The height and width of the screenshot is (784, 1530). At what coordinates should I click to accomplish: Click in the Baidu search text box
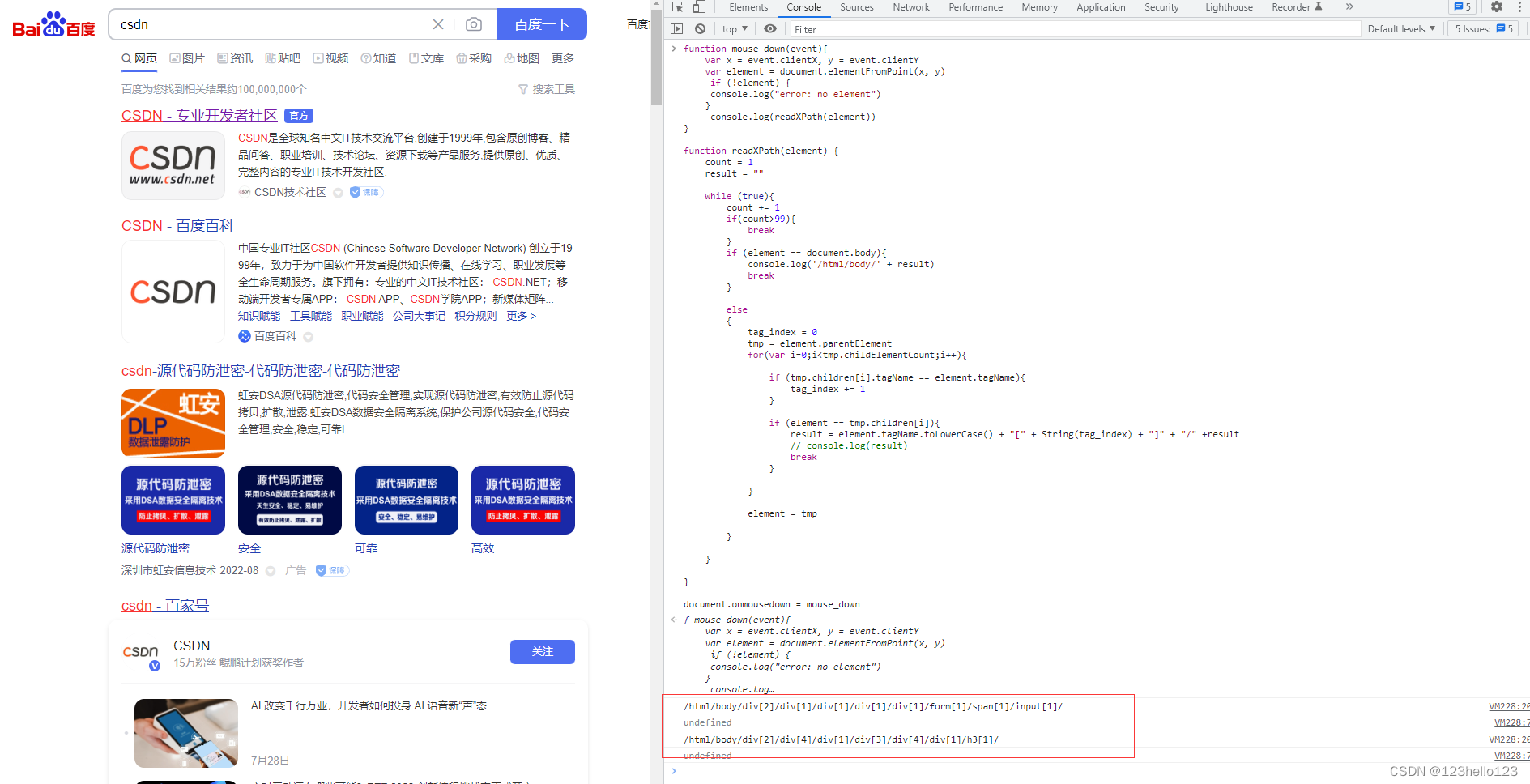[271, 24]
